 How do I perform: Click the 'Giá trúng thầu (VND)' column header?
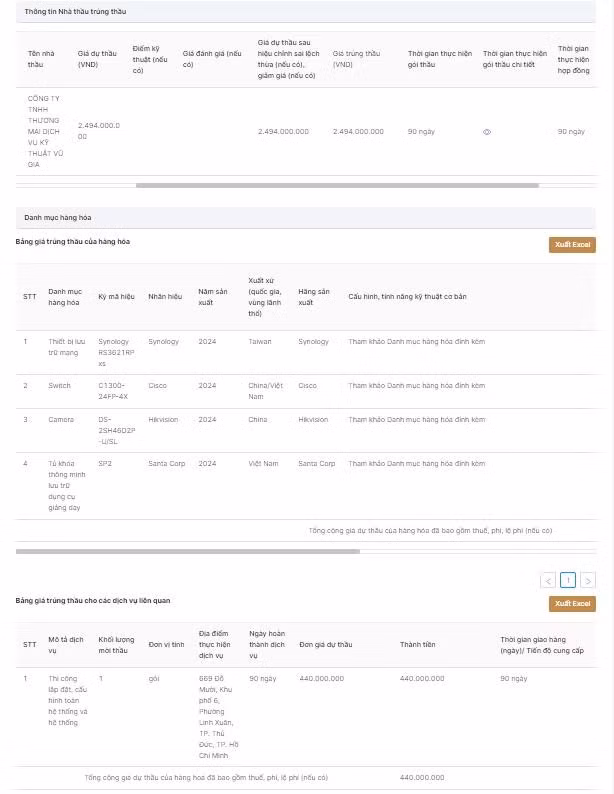pyautogui.click(x=357, y=58)
